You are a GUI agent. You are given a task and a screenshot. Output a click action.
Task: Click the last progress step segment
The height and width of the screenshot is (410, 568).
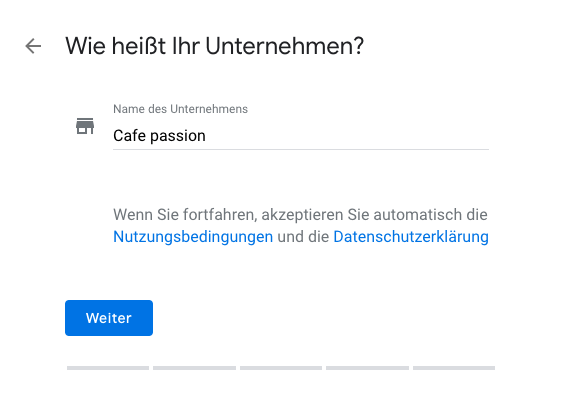click(454, 368)
